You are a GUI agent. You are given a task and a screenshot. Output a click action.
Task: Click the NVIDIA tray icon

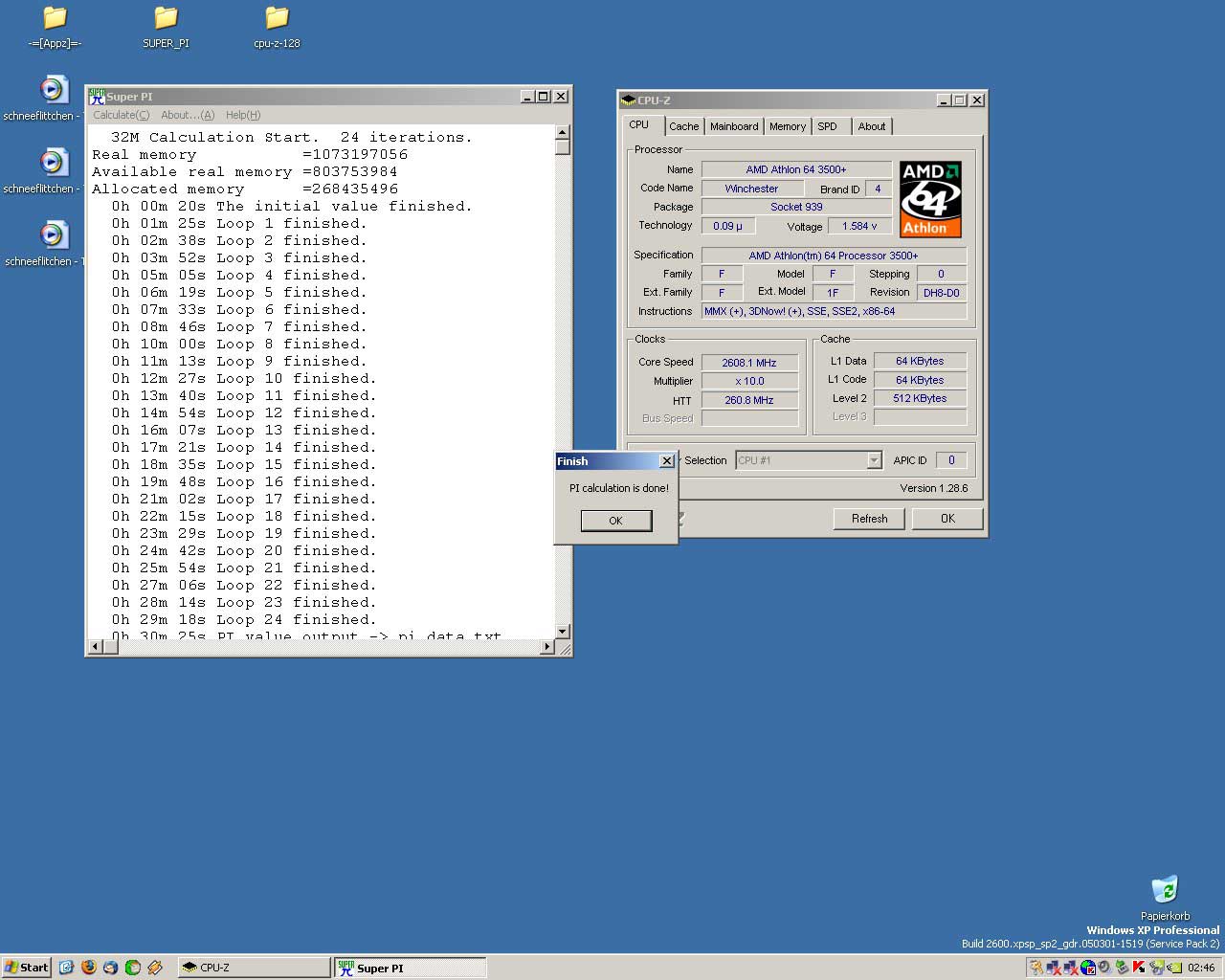(x=1174, y=968)
